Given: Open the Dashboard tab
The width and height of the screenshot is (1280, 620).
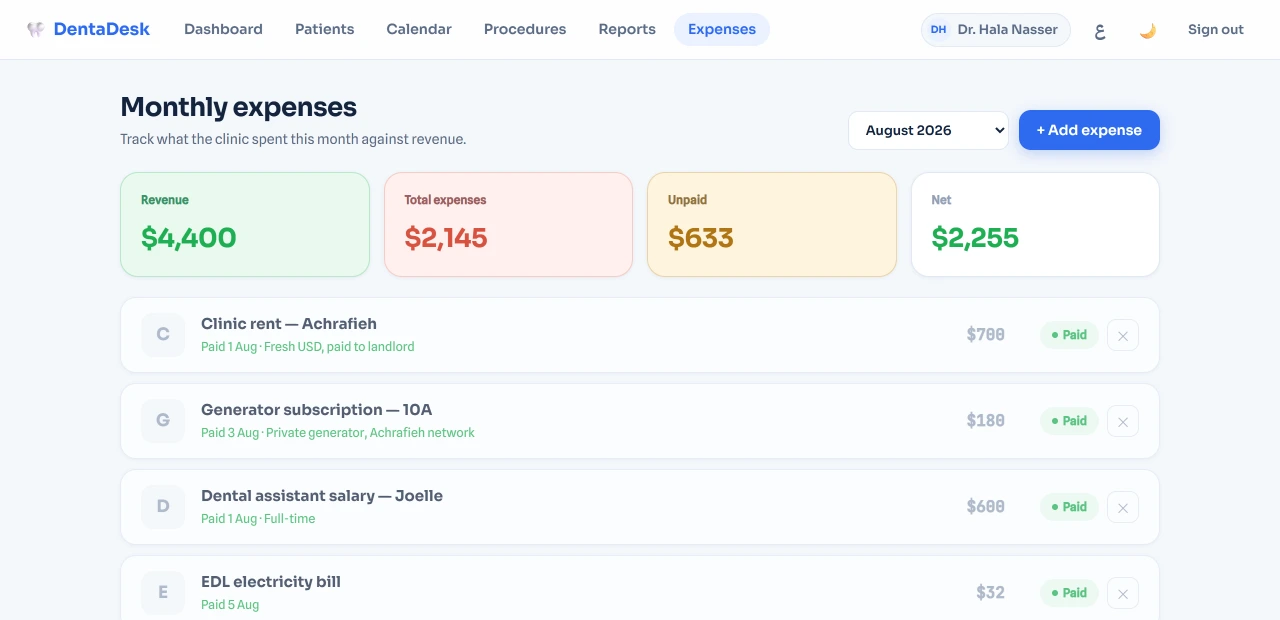Looking at the screenshot, I should [x=223, y=30].
